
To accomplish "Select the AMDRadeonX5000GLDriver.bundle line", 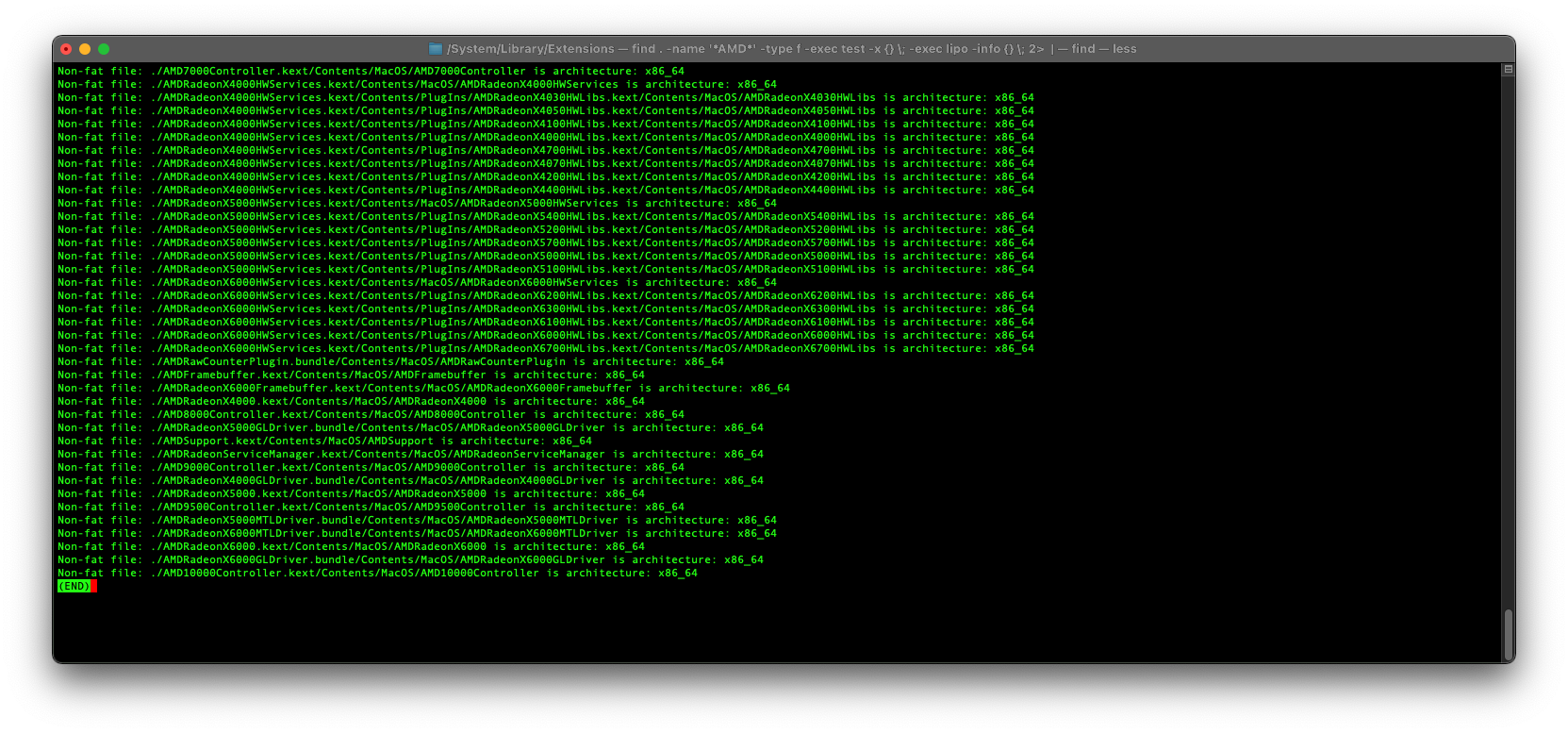I will click(410, 427).
